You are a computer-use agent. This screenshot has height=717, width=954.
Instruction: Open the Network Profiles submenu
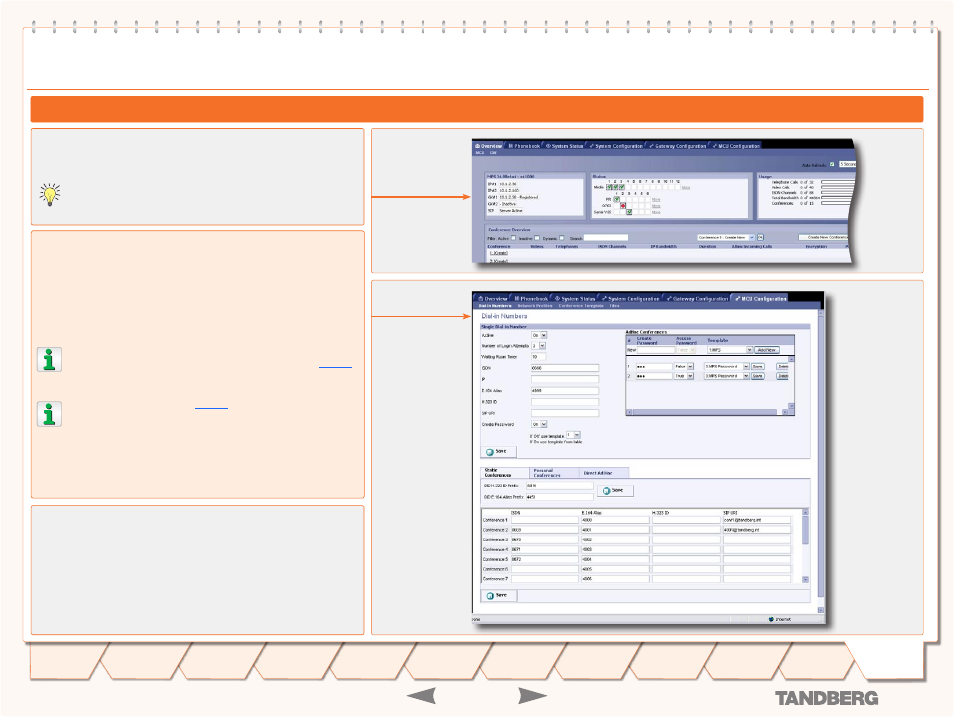coord(535,306)
